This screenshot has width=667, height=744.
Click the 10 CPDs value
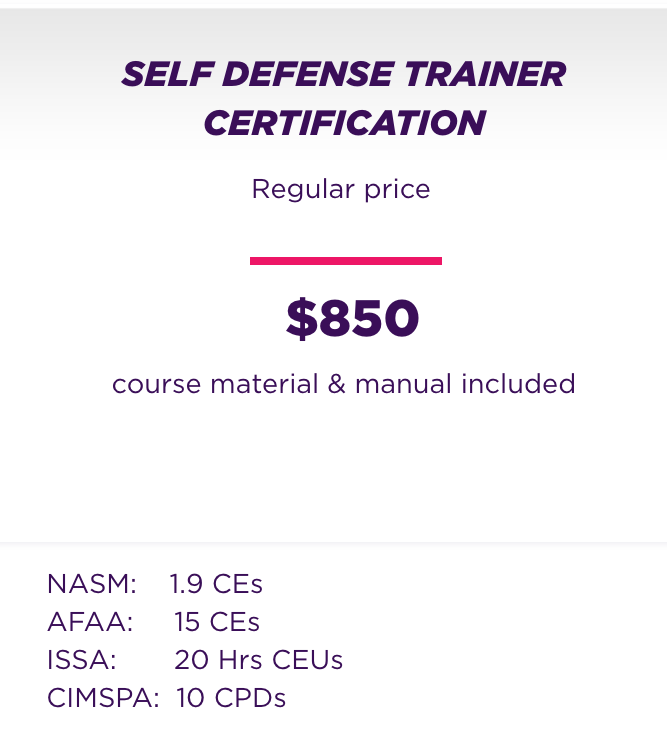[231, 698]
